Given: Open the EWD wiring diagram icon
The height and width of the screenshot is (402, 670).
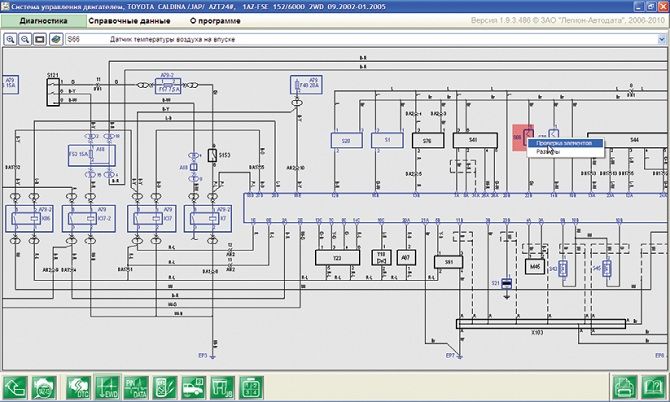Looking at the screenshot, I should click(x=107, y=387).
